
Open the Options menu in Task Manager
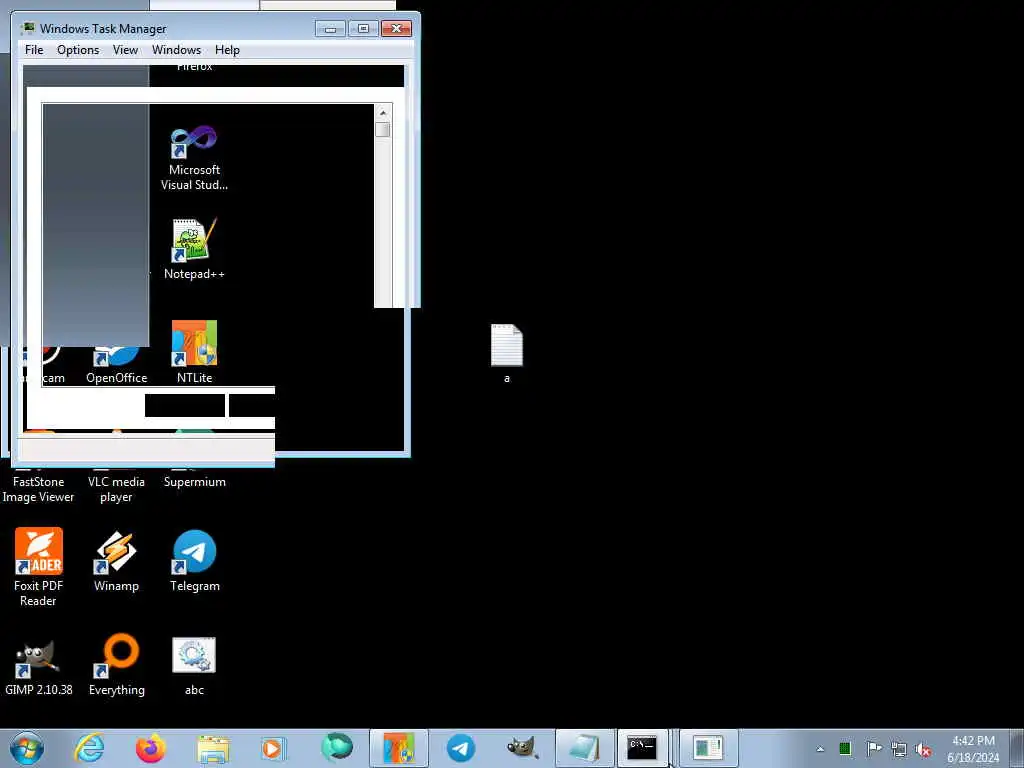pyautogui.click(x=78, y=50)
